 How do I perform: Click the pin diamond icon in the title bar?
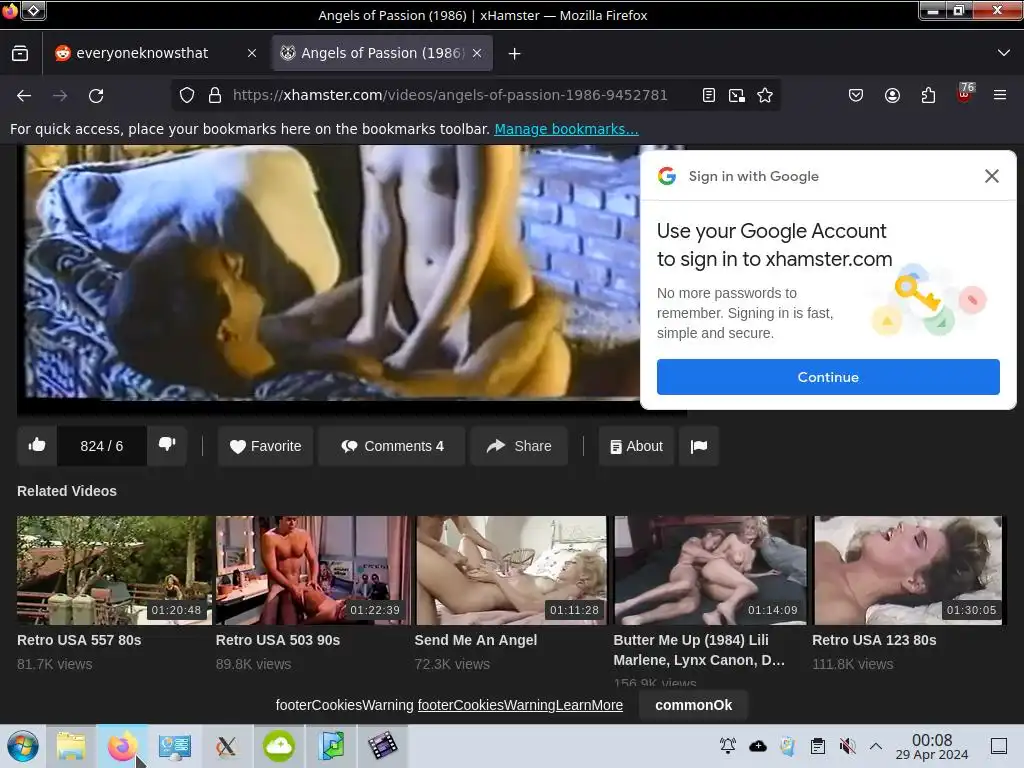click(x=34, y=10)
